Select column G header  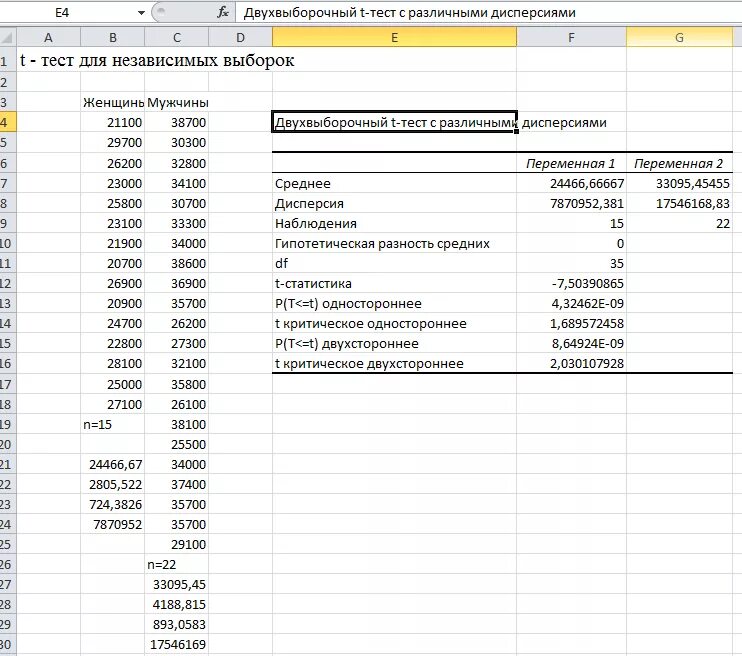point(679,37)
